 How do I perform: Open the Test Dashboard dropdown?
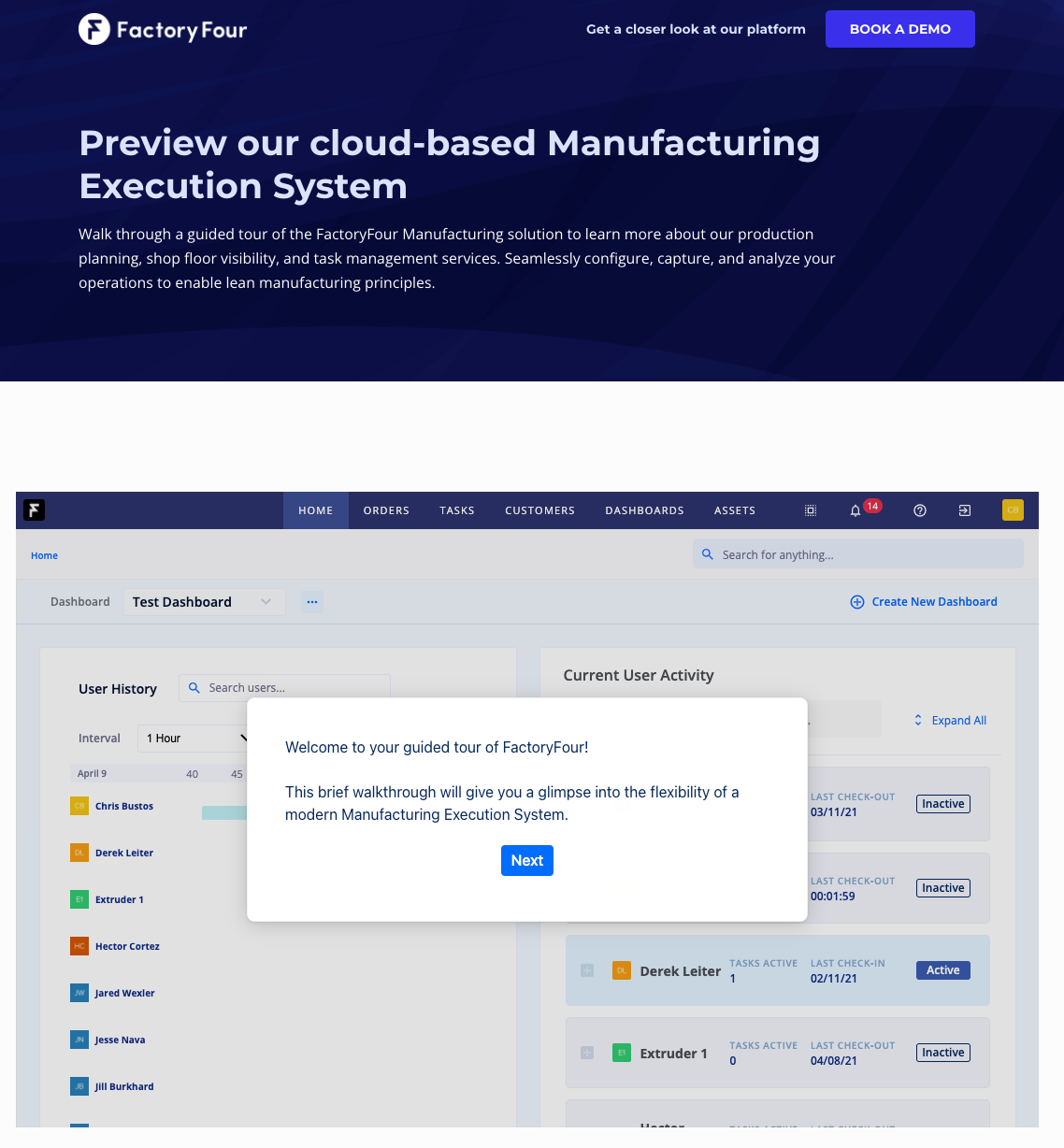(203, 602)
